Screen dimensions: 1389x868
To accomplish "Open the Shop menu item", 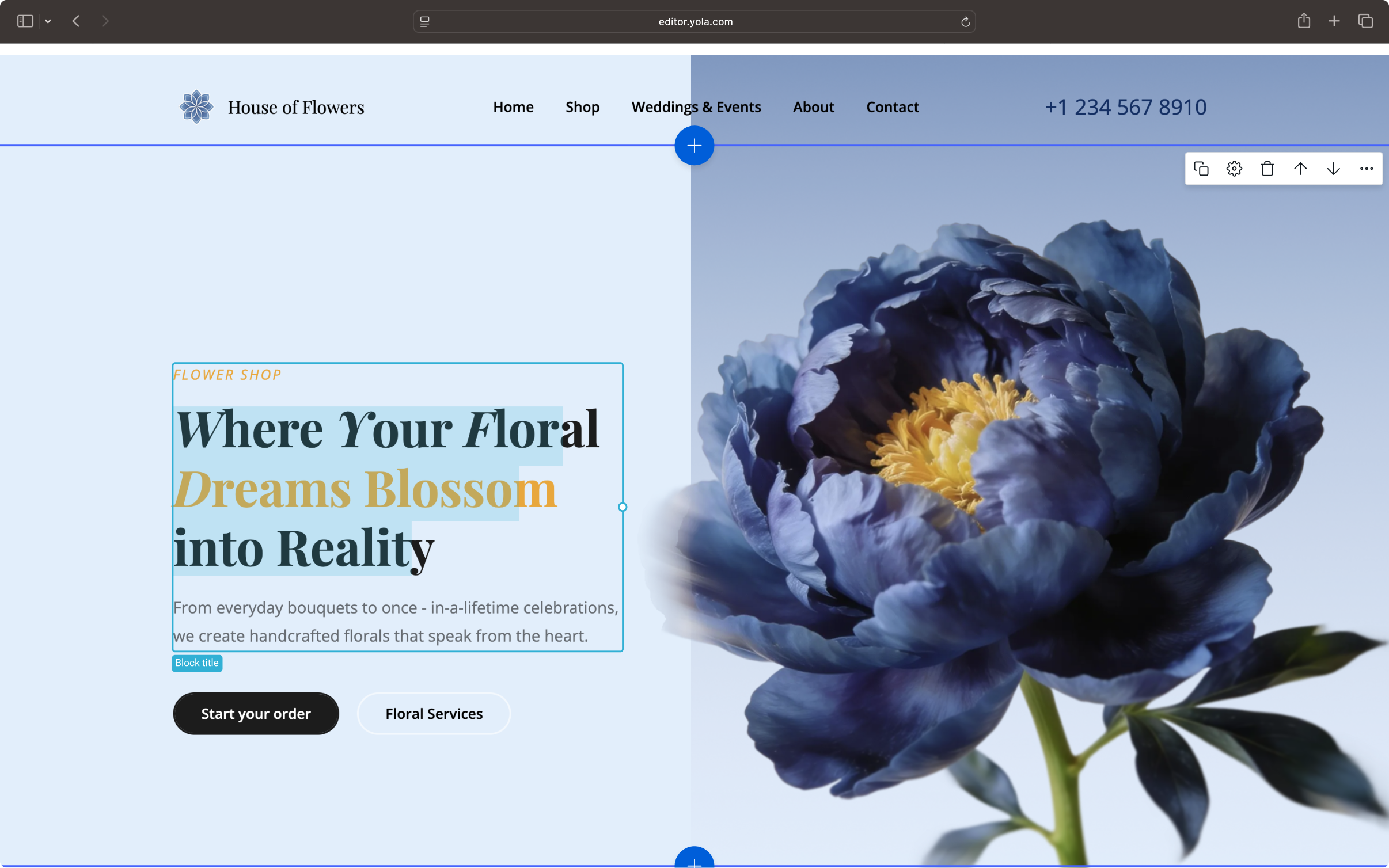I will click(x=582, y=107).
